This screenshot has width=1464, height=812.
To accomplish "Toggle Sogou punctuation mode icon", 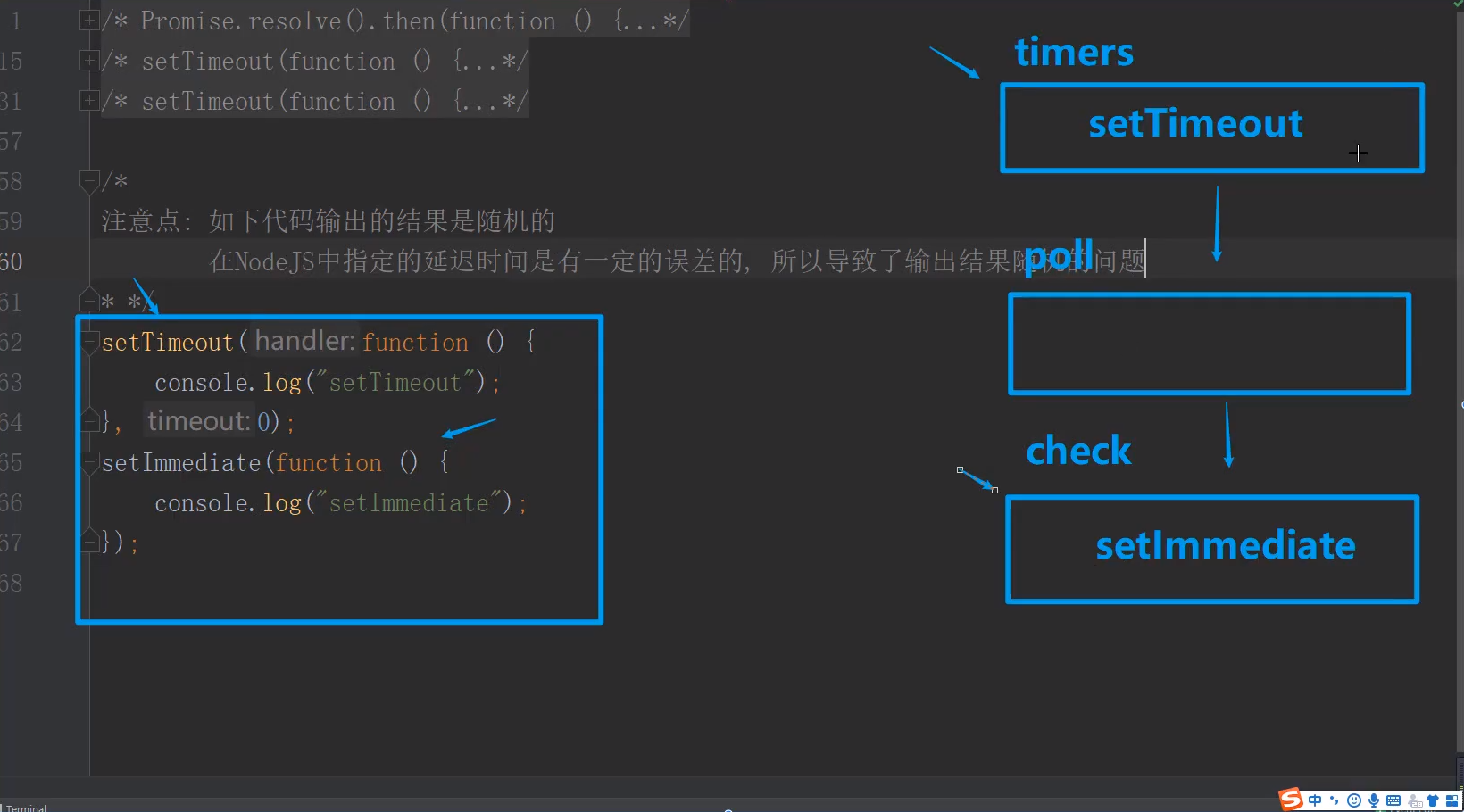I will [x=1334, y=800].
